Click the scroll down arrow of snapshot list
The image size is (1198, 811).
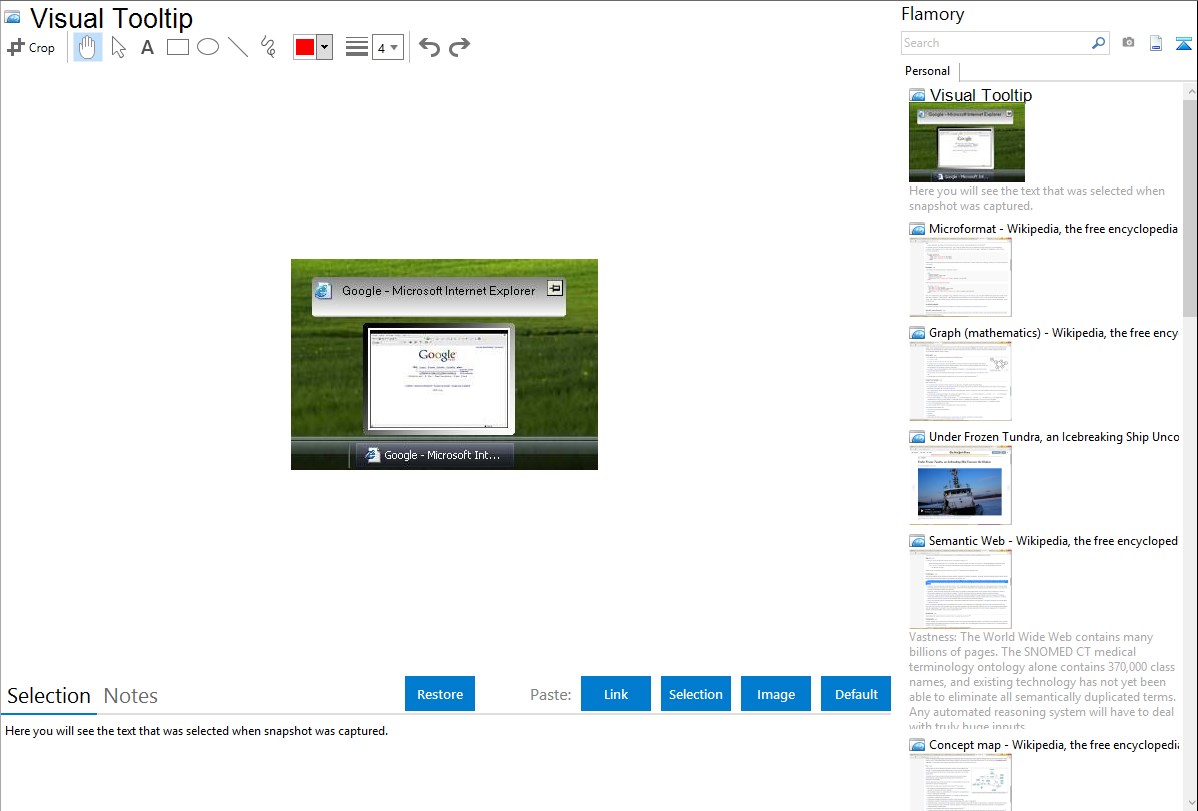coord(1190,803)
